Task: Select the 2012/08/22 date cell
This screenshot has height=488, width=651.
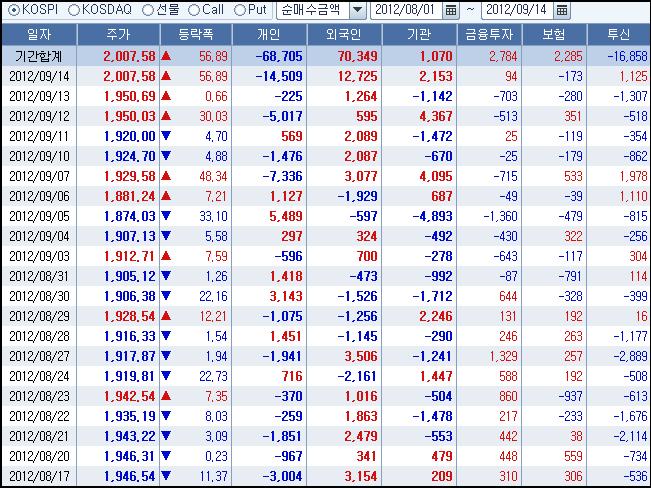Action: 39,416
